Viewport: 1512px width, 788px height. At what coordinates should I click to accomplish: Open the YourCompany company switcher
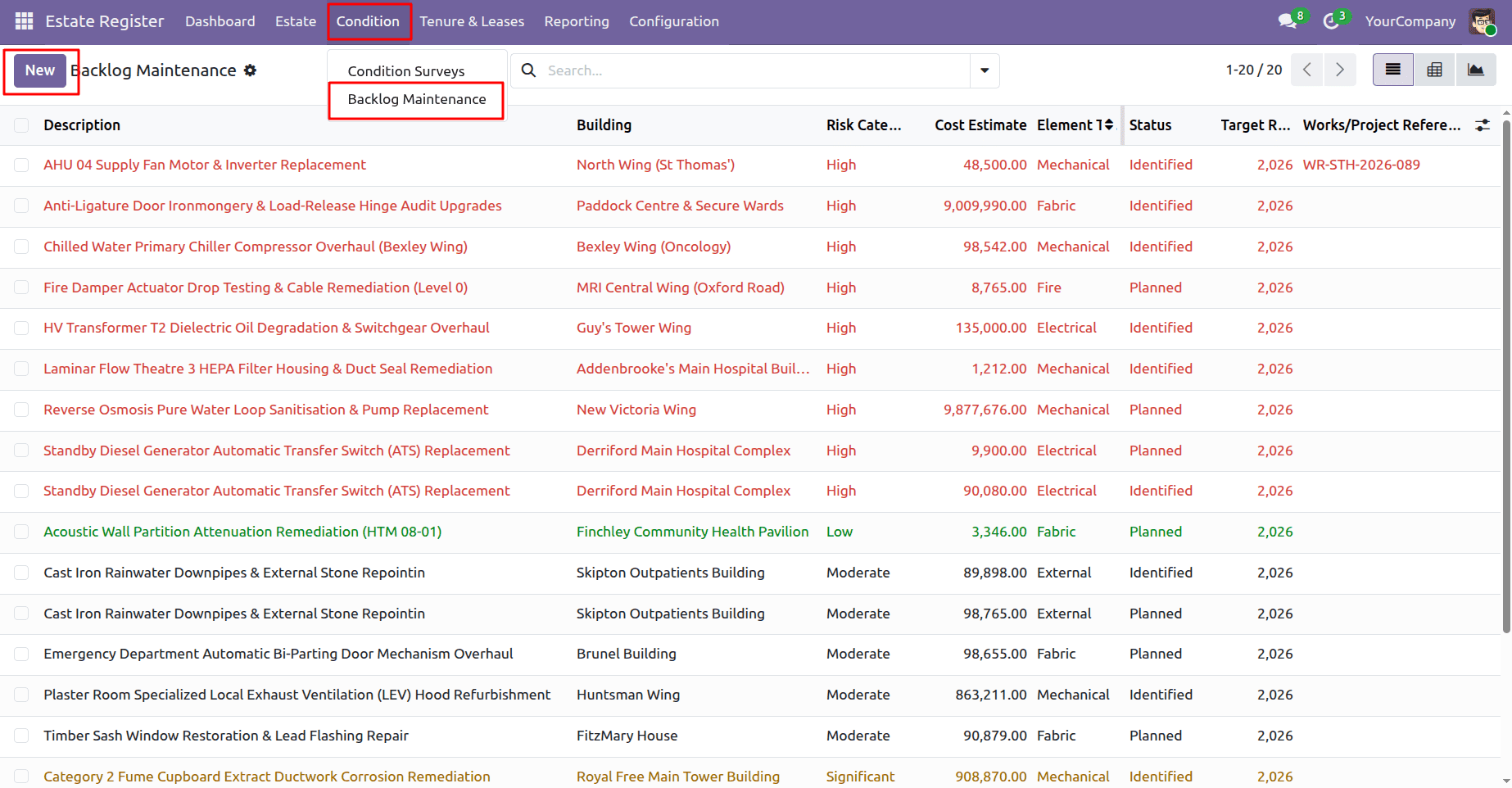coord(1410,21)
